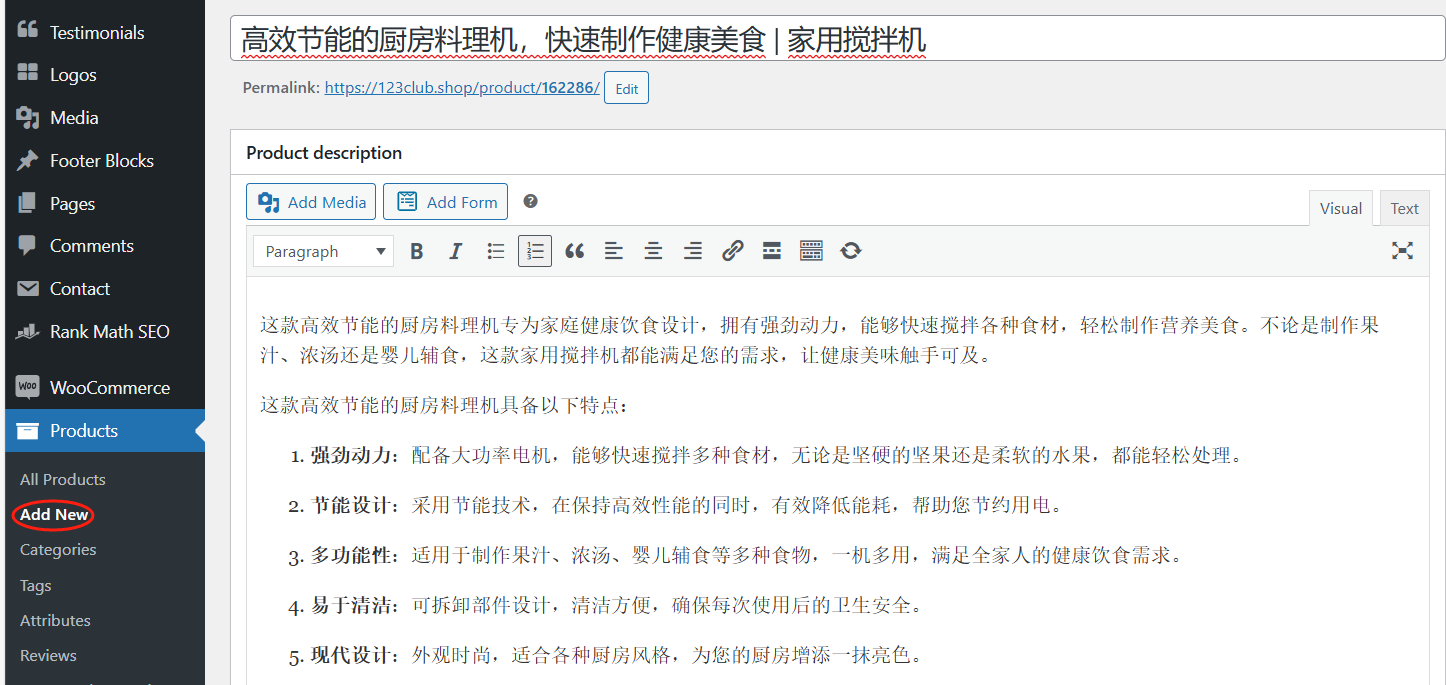Switch to the Text editor tab
1446x685 pixels.
[x=1404, y=208]
